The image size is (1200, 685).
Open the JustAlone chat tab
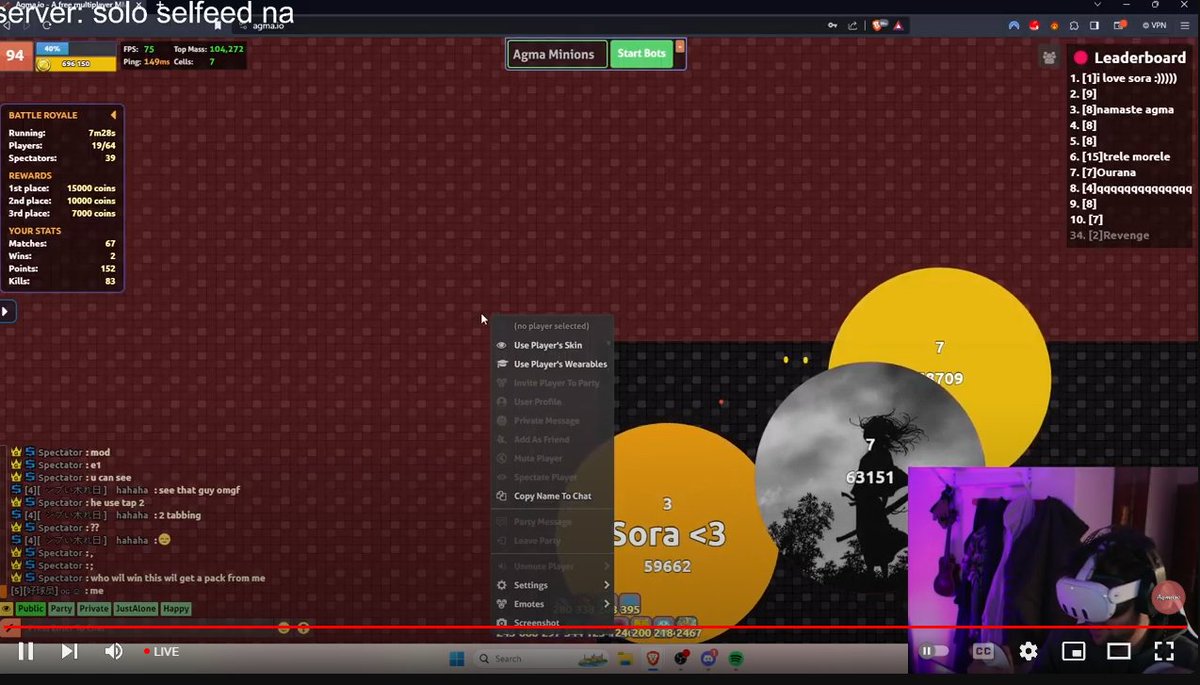(x=135, y=608)
